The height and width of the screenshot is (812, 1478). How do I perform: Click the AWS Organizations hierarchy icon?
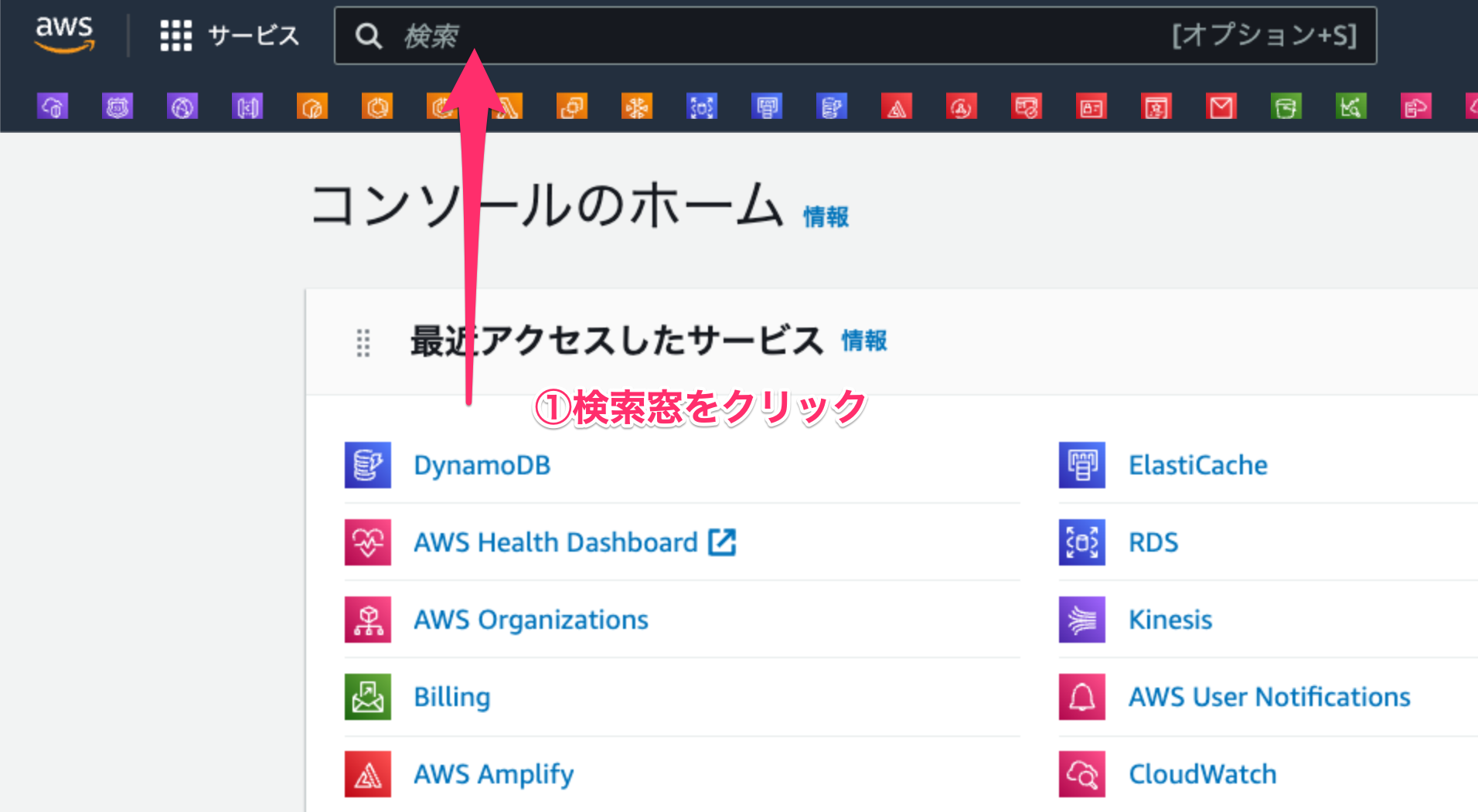click(368, 620)
